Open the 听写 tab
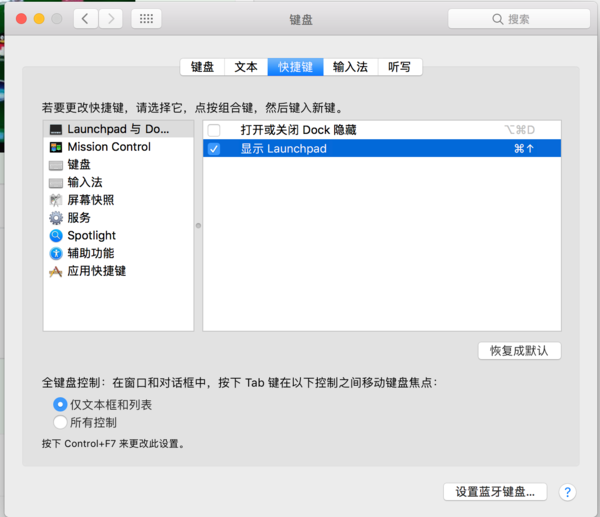This screenshot has height=517, width=600. pyautogui.click(x=400, y=67)
